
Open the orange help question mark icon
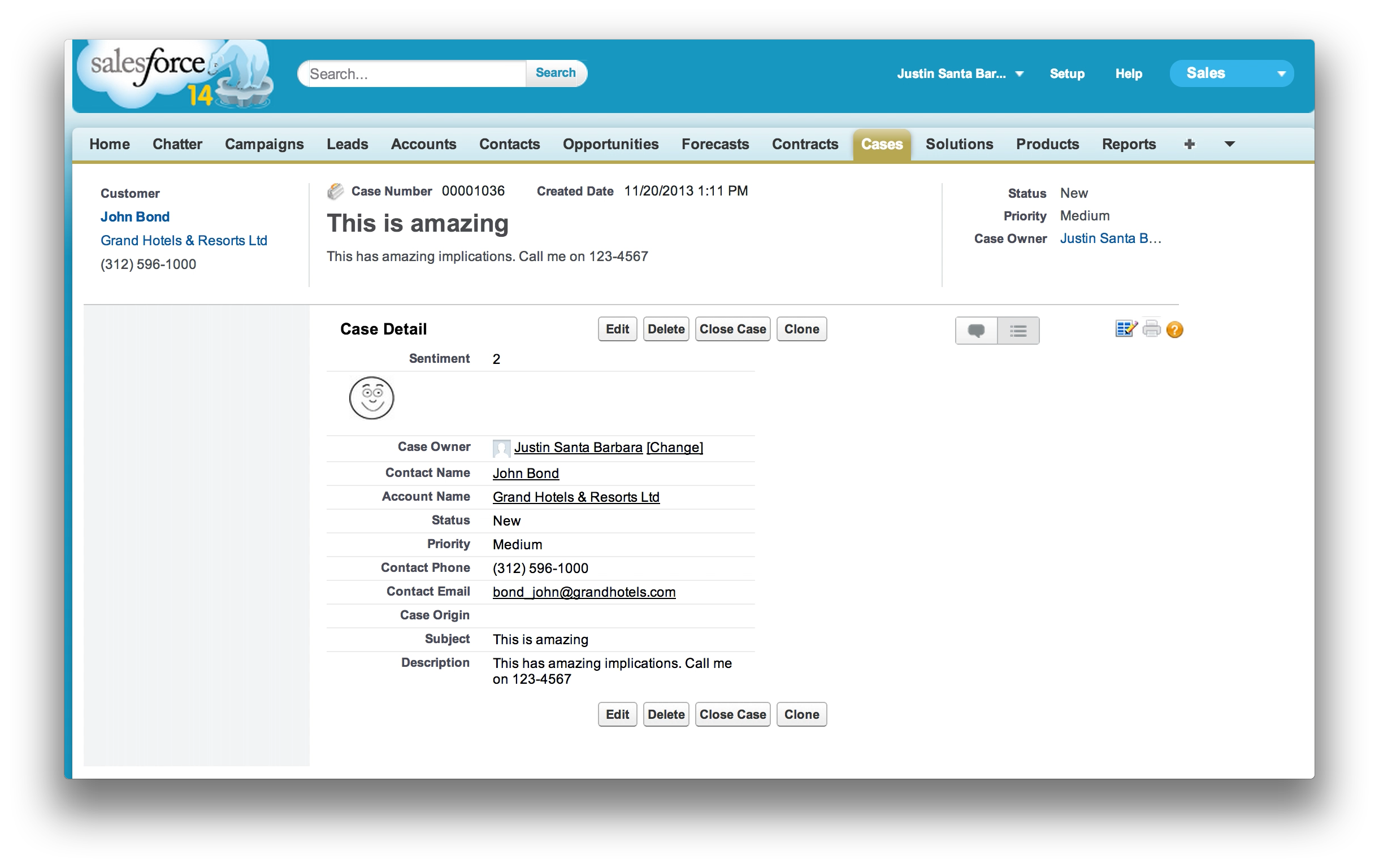tap(1174, 330)
